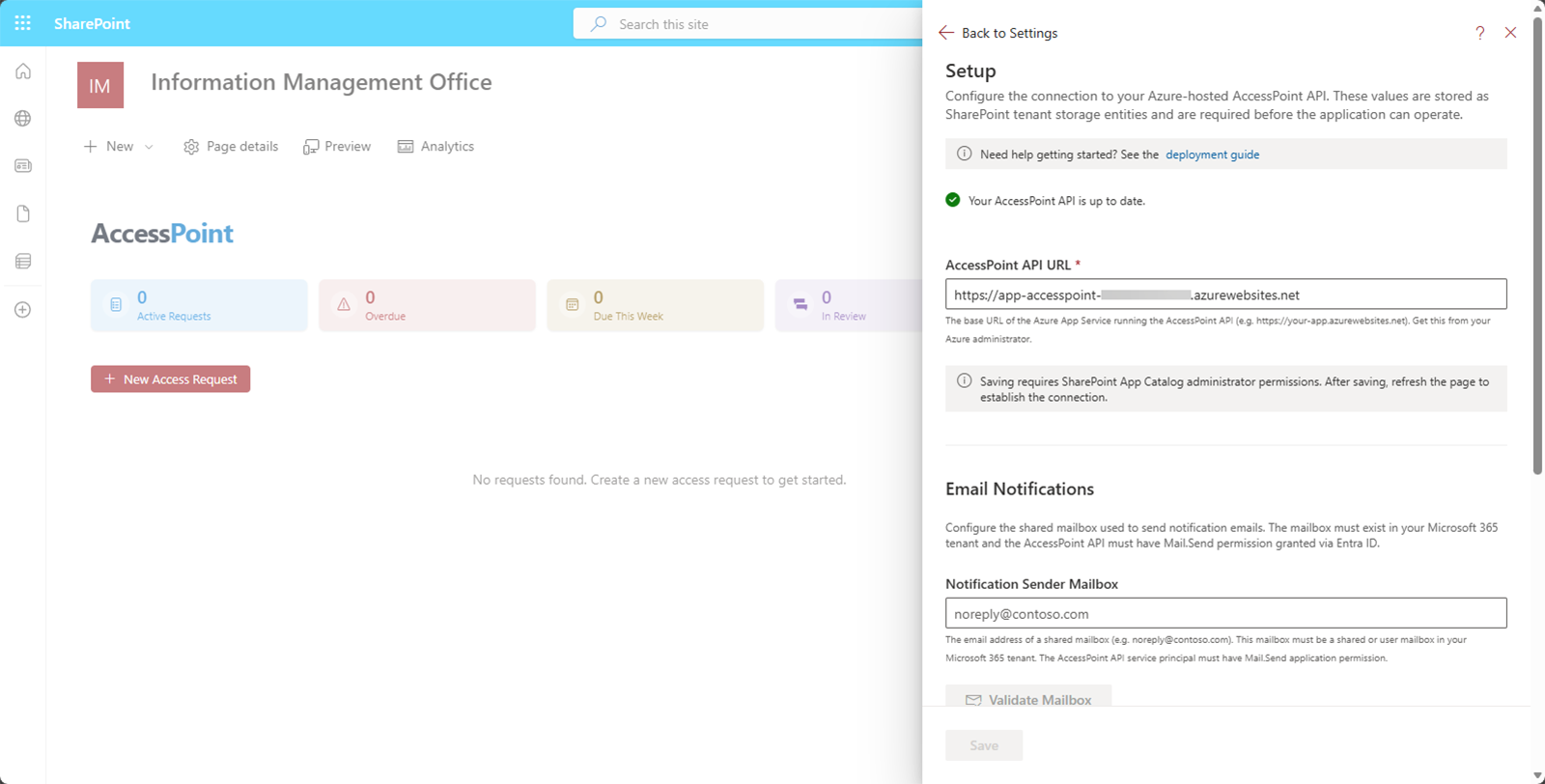This screenshot has width=1545, height=784.
Task: Open the news icon in left sidebar
Action: 23,166
